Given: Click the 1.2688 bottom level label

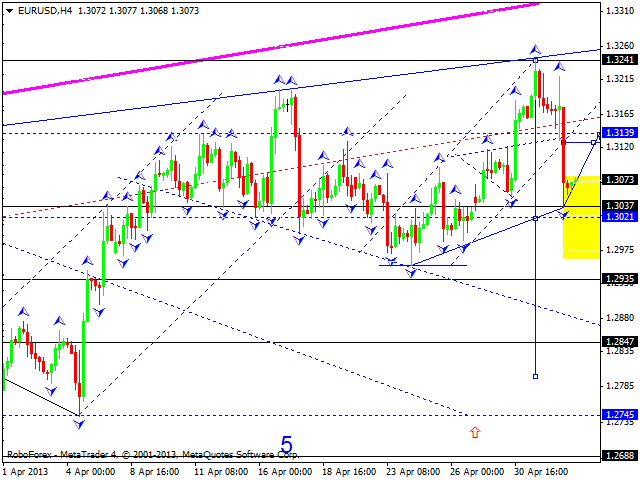Looking at the screenshot, I should point(620,455).
